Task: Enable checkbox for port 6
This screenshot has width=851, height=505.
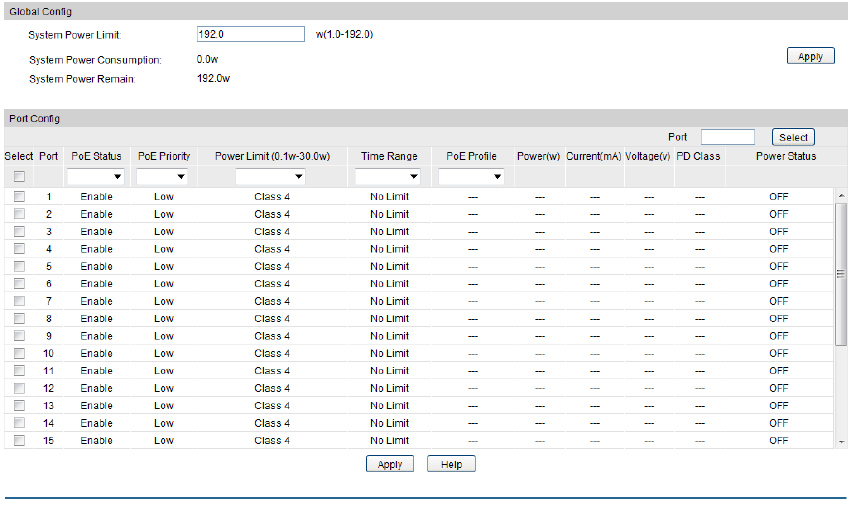Action: 20,283
